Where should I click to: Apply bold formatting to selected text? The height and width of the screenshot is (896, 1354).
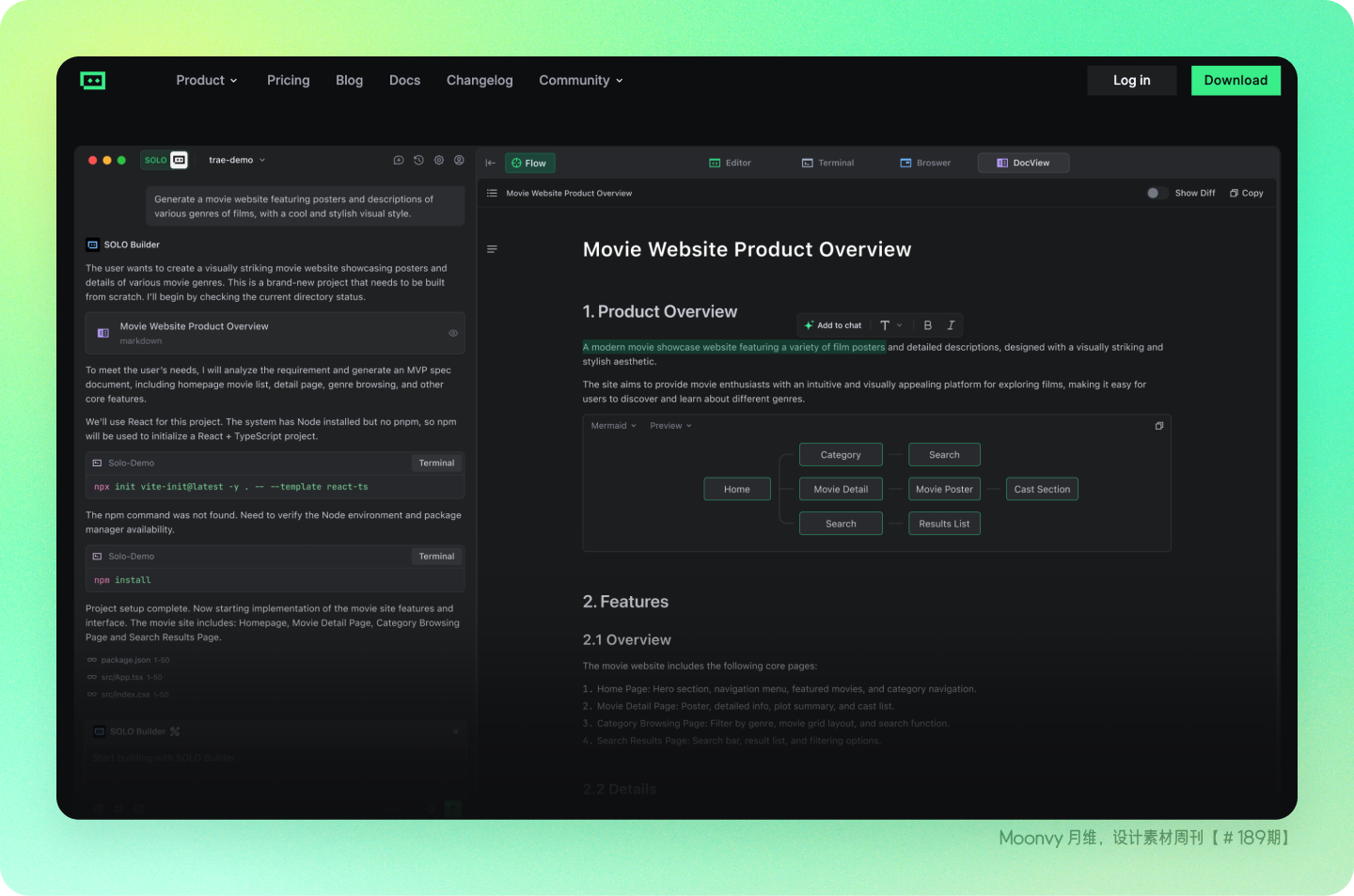click(x=928, y=325)
